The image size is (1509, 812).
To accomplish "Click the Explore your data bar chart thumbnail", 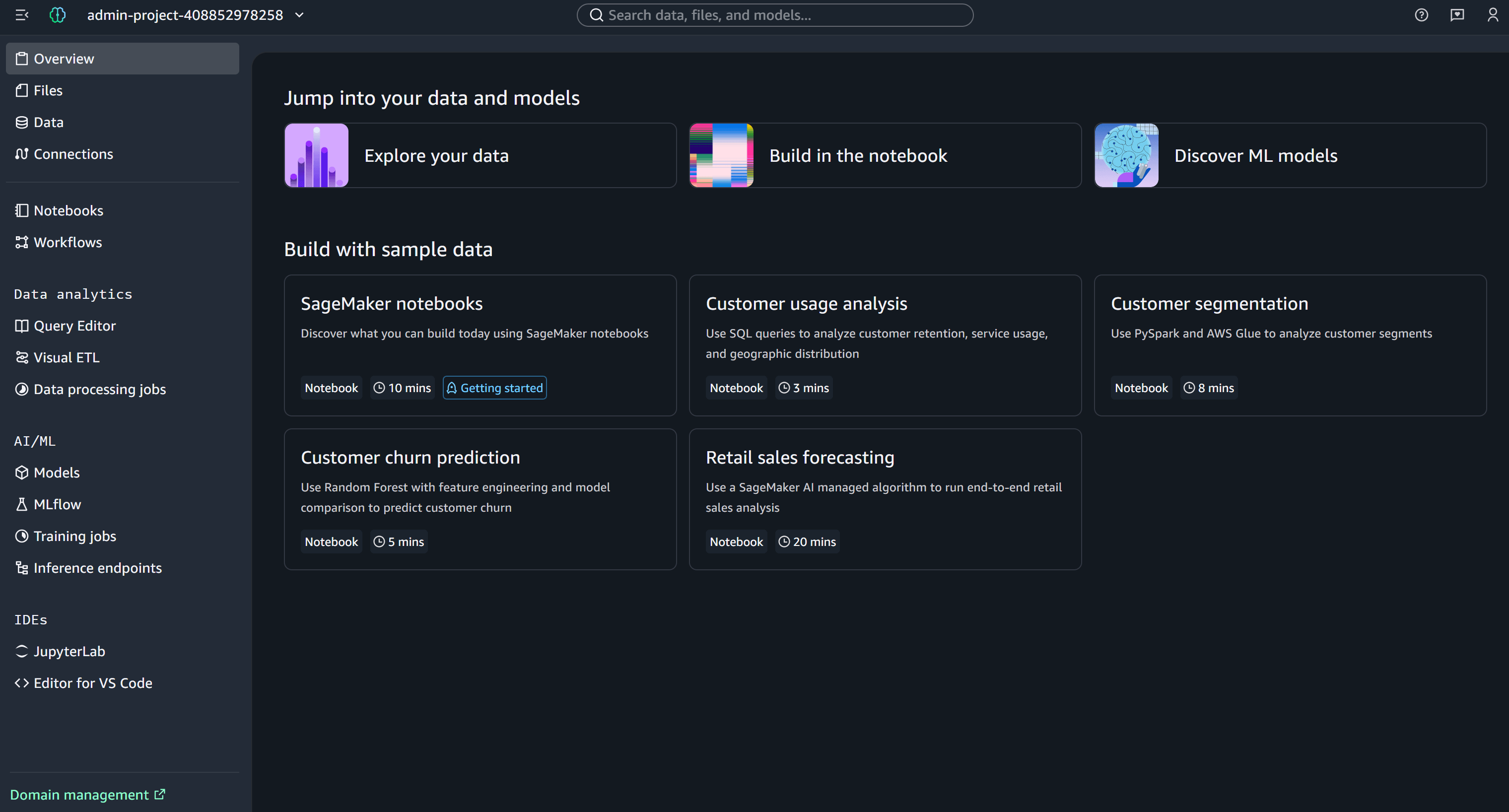I will click(316, 155).
